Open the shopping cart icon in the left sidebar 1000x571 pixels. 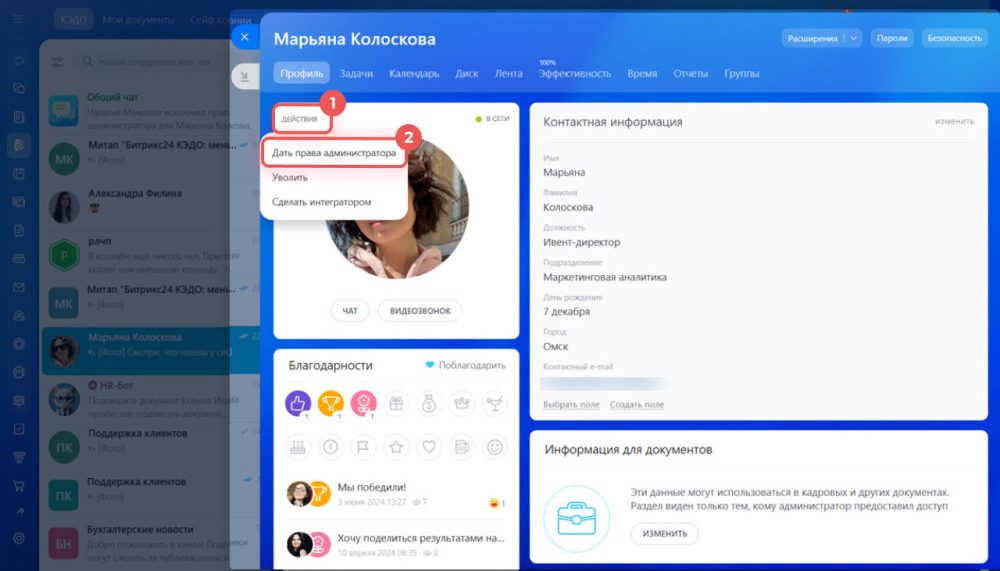(x=18, y=486)
